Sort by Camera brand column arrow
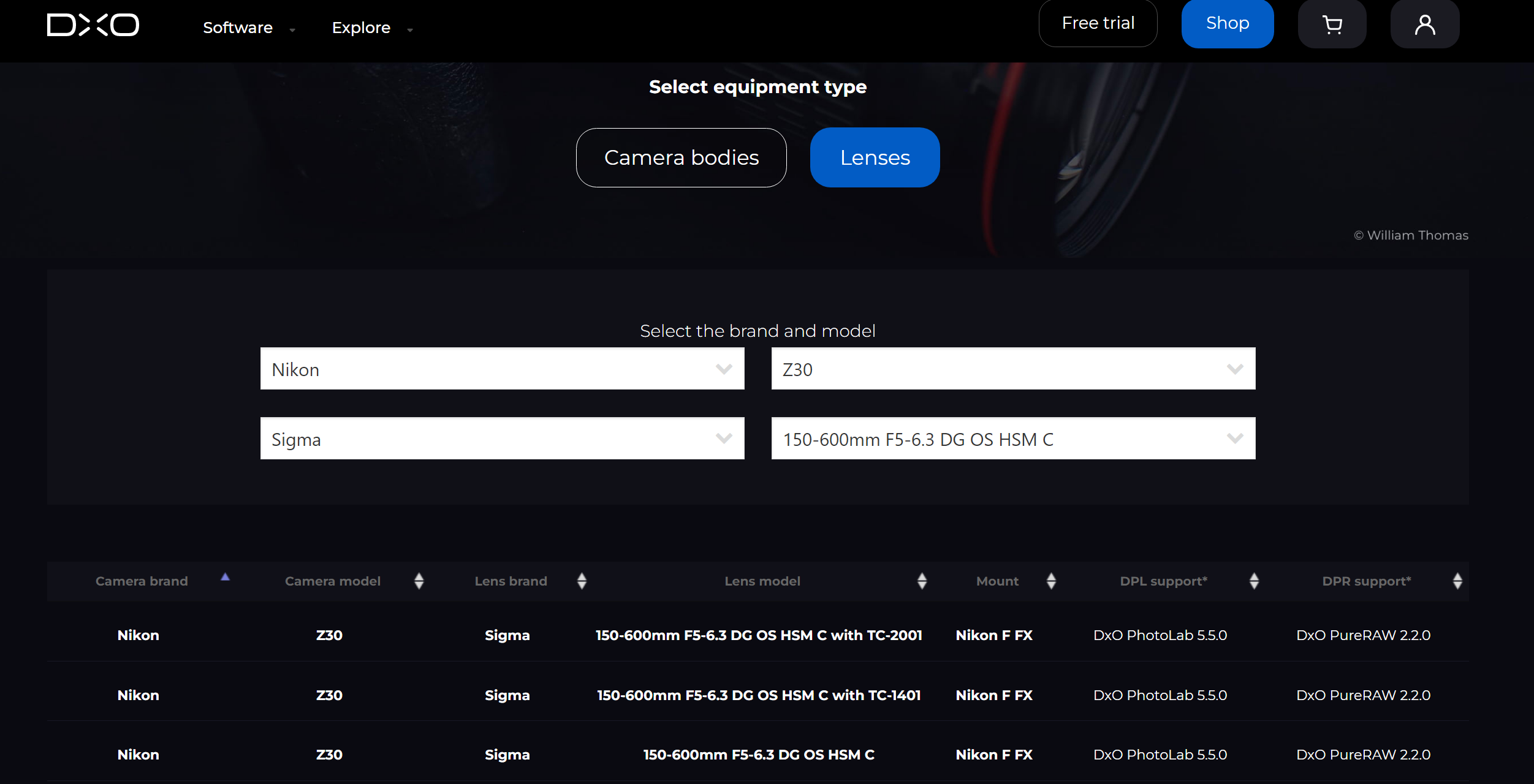Image resolution: width=1534 pixels, height=784 pixels. [225, 577]
